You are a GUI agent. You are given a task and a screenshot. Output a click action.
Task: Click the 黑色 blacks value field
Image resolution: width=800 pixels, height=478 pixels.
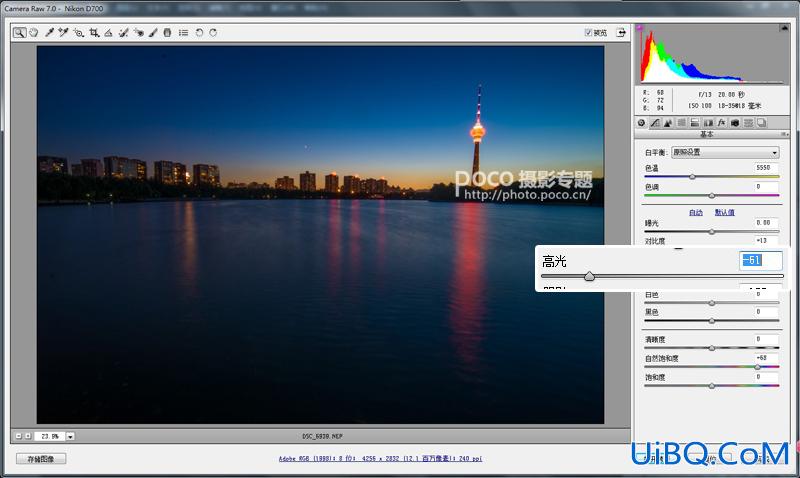click(766, 312)
